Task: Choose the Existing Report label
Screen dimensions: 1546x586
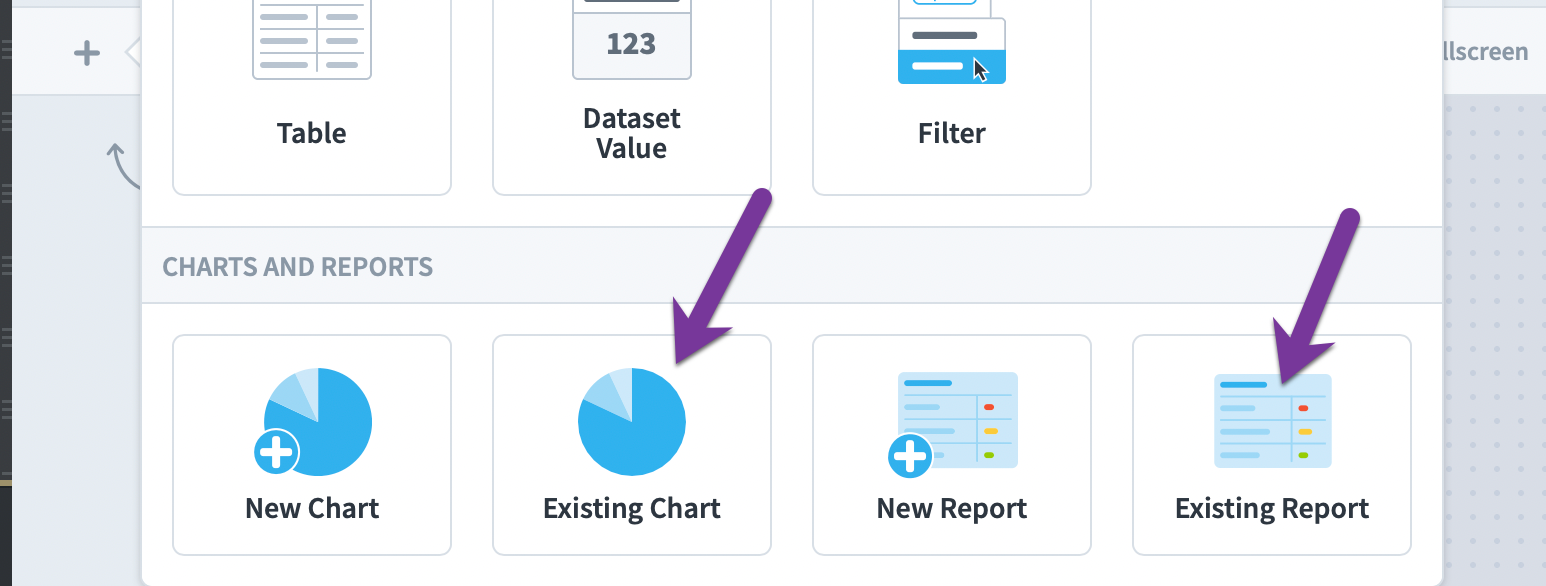Action: tap(1272, 508)
